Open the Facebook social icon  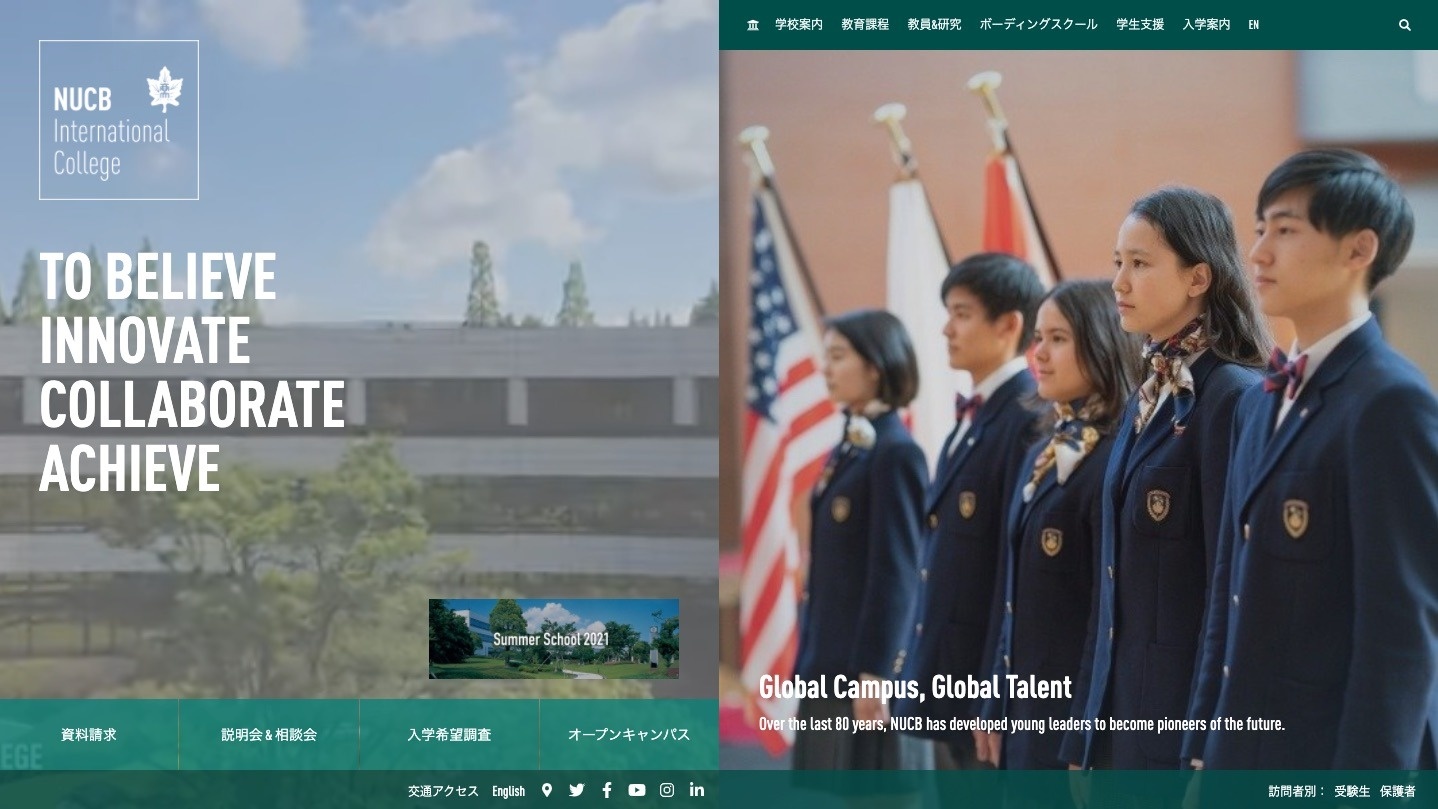pos(607,790)
